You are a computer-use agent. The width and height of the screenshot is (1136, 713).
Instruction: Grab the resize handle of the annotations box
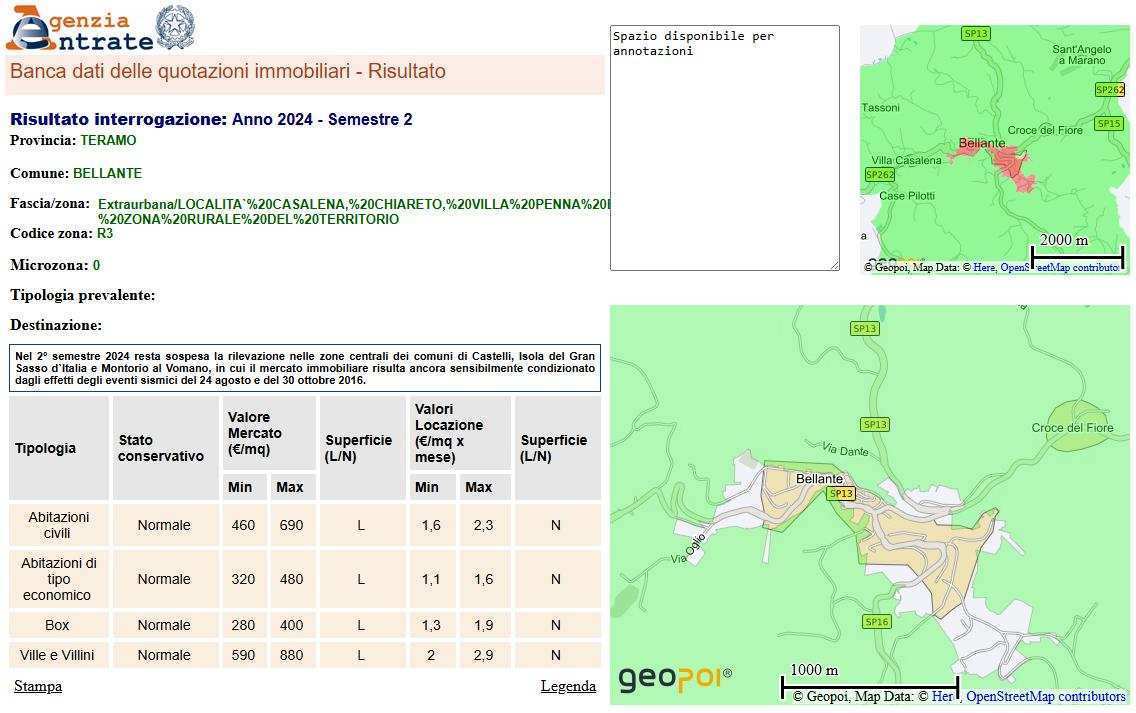click(834, 265)
